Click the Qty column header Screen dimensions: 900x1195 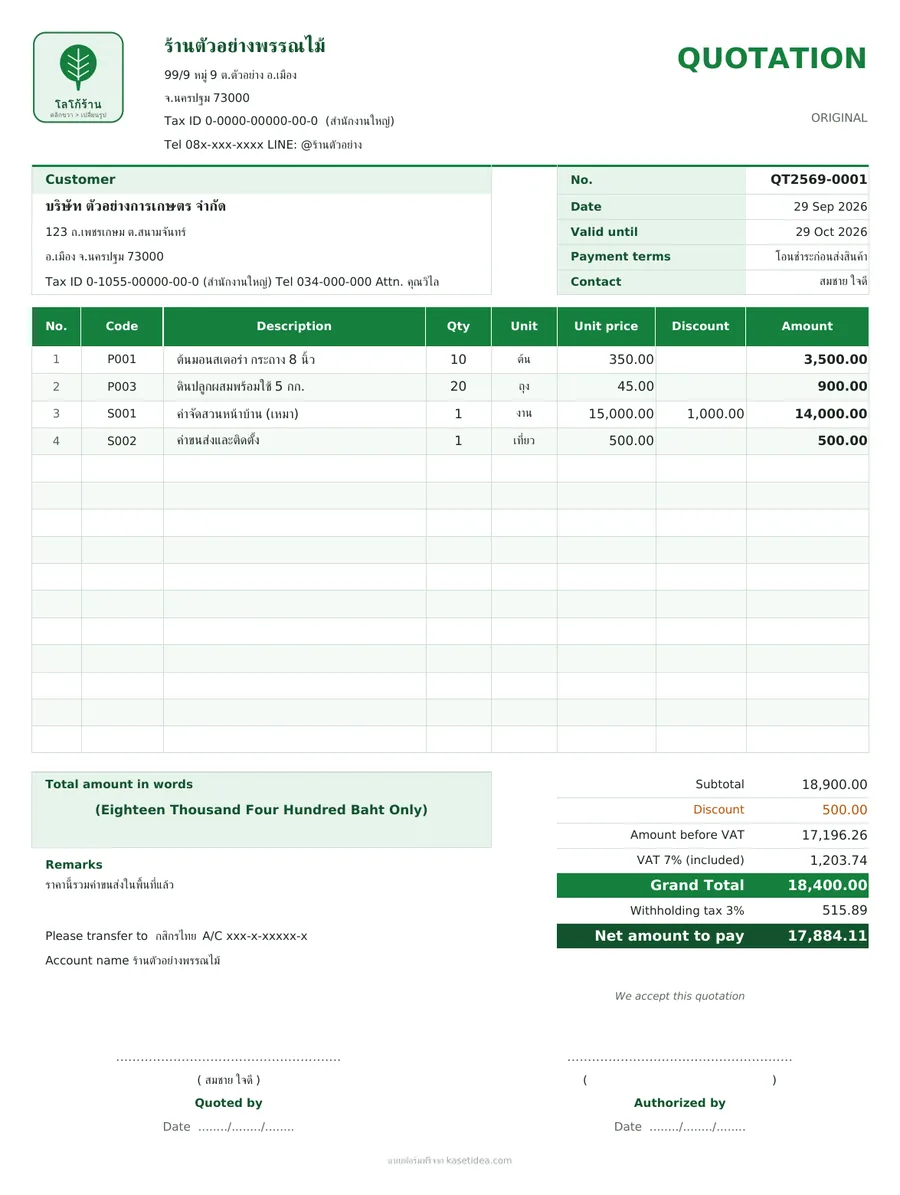[x=458, y=326]
